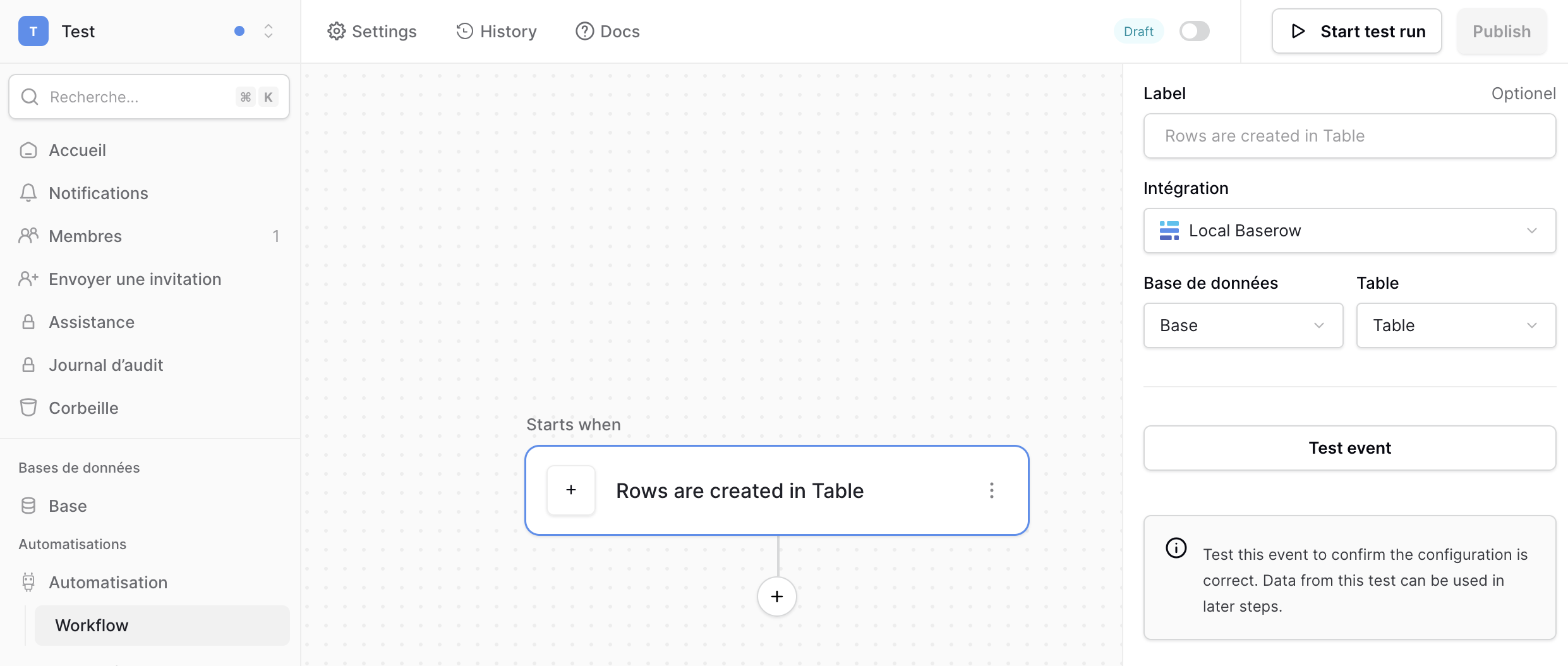1568x666 pixels.
Task: Open the History tab
Action: [497, 31]
